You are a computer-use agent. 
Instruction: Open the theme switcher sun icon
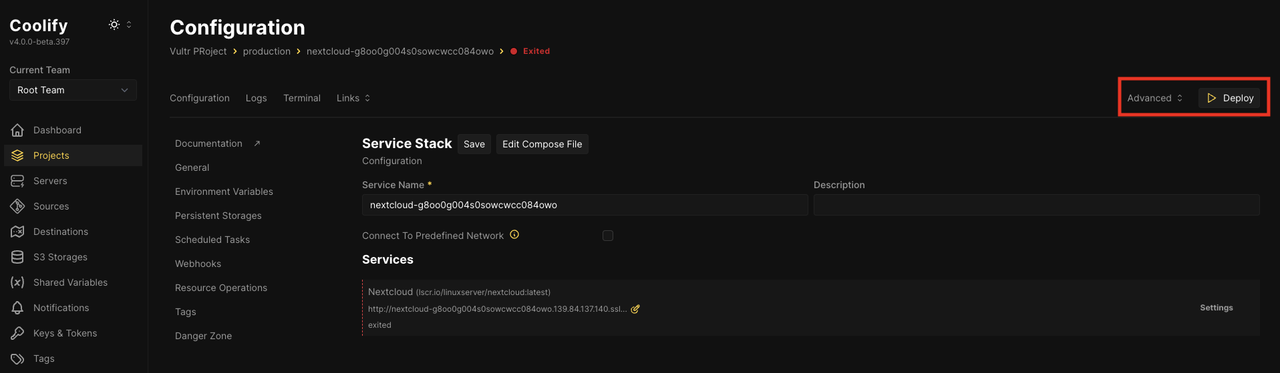[x=114, y=24]
